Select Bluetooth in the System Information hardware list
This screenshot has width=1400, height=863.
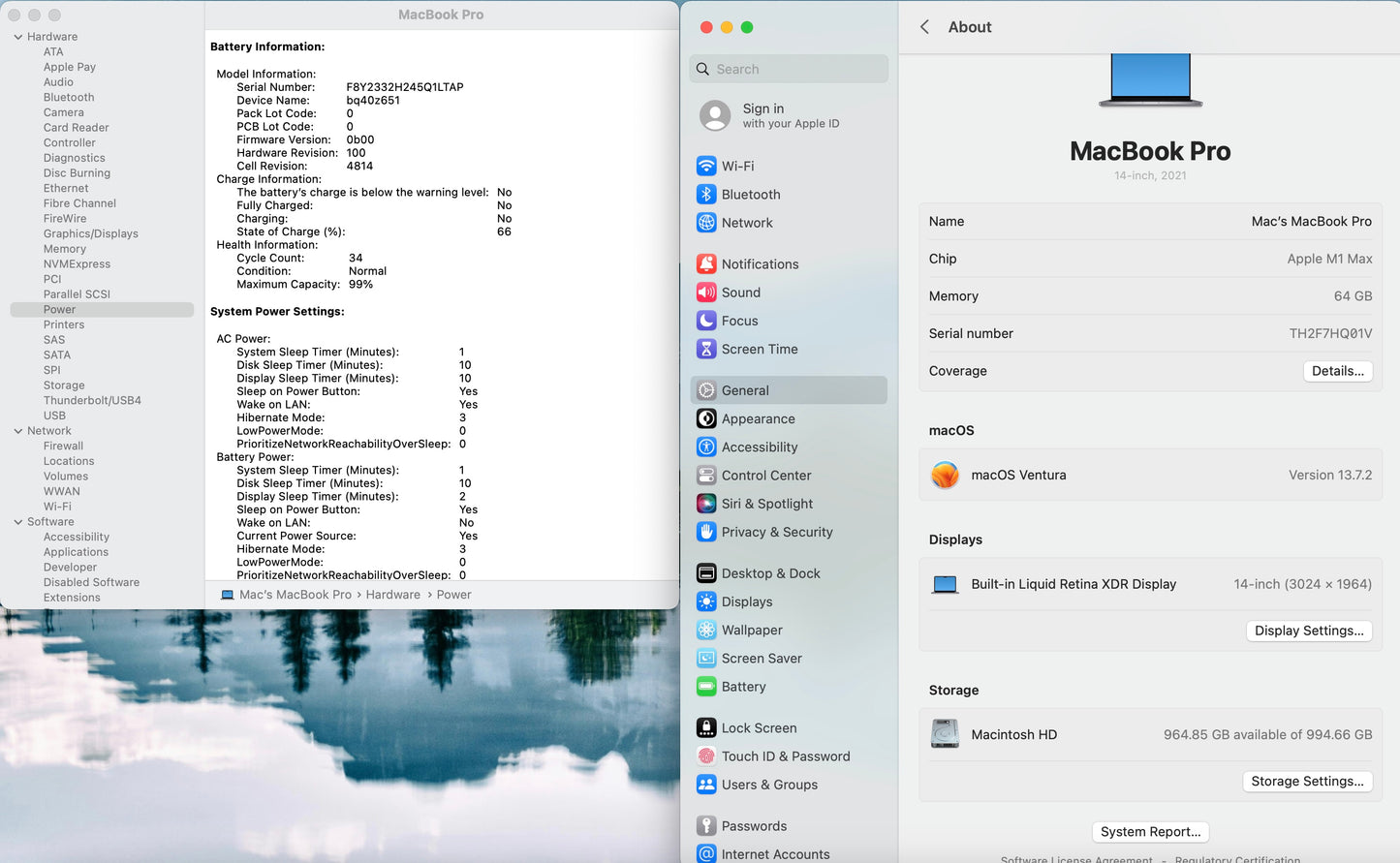69,98
